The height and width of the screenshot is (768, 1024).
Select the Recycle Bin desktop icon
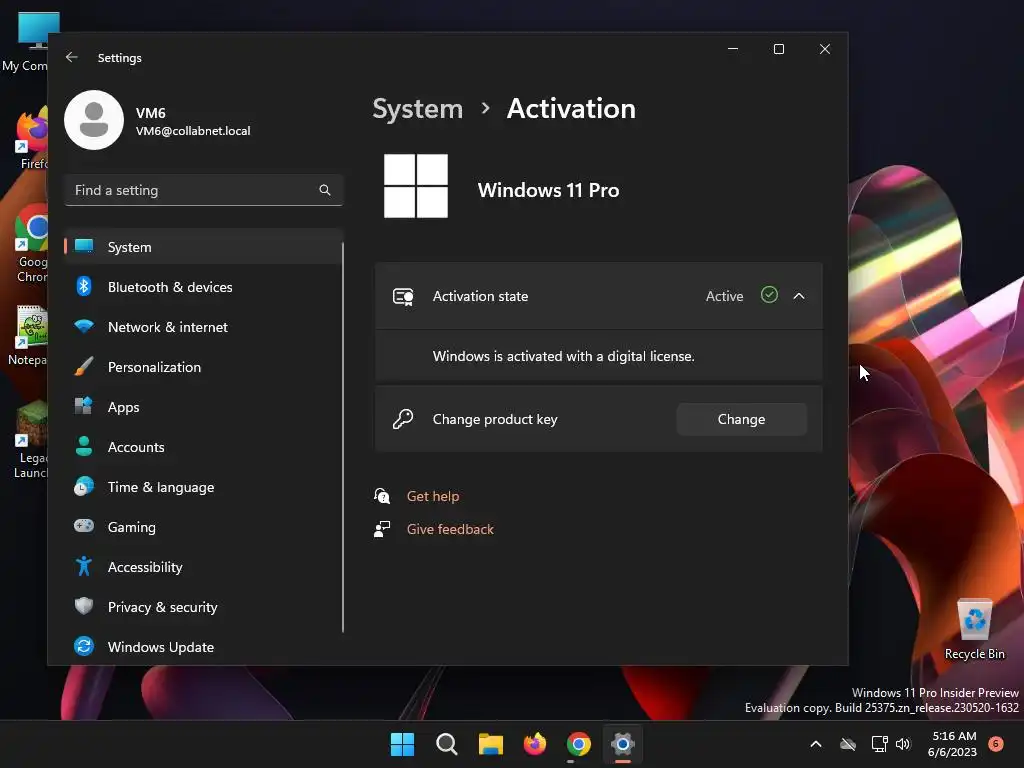click(x=974, y=629)
